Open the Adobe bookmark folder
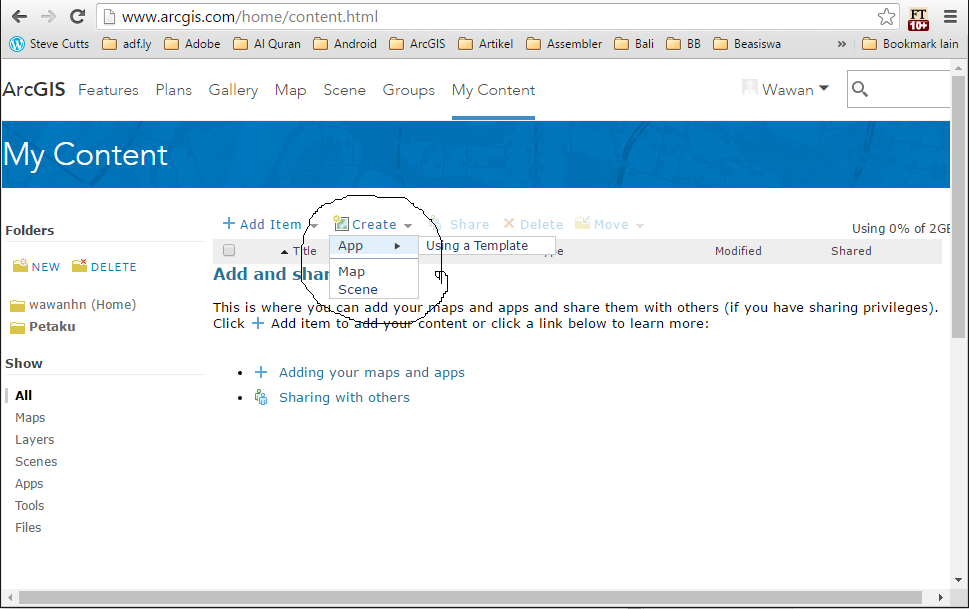 point(192,44)
